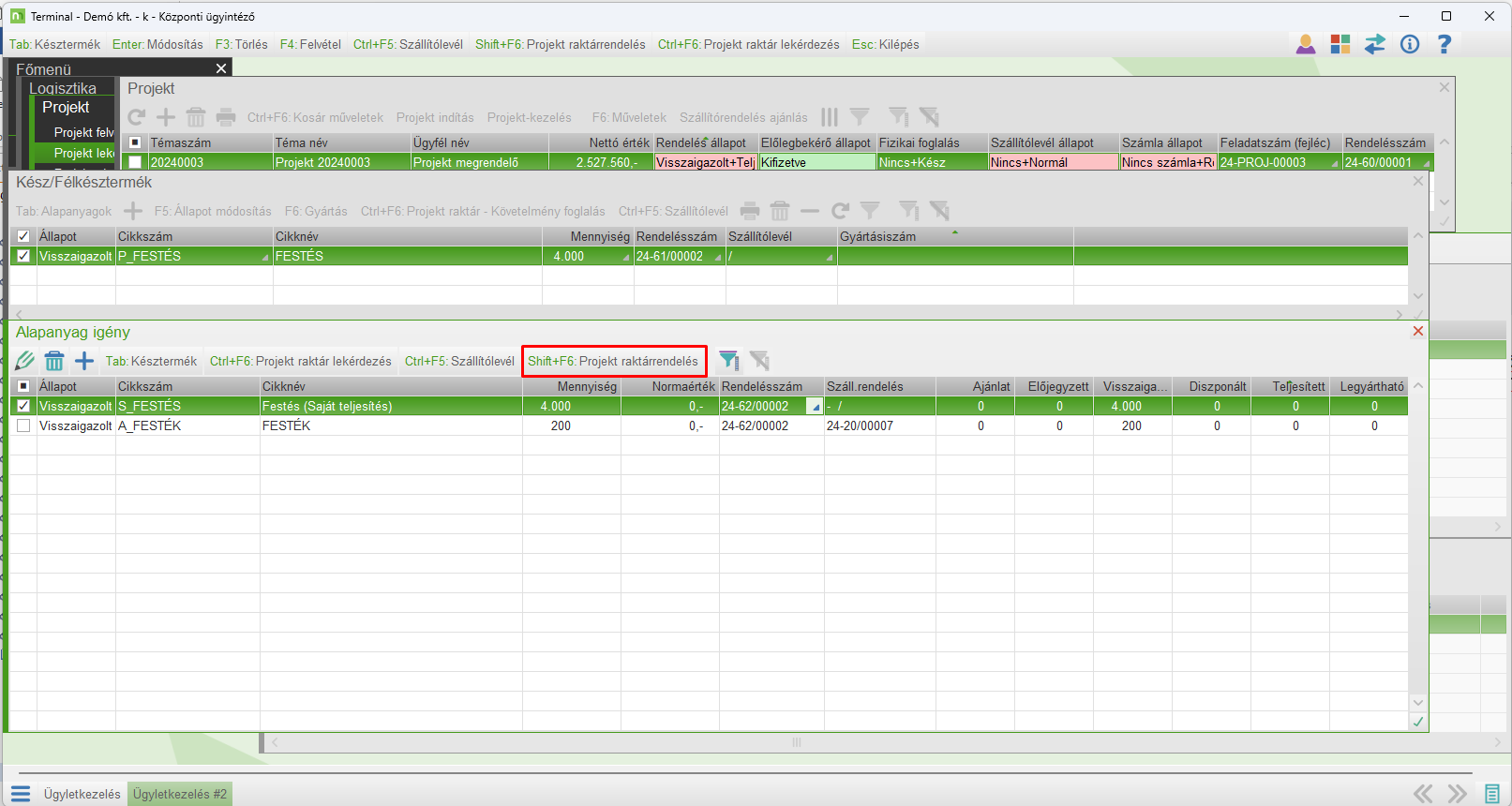This screenshot has height=806, width=1512.
Task: Add a new item in Projekt toolbar
Action: click(166, 117)
